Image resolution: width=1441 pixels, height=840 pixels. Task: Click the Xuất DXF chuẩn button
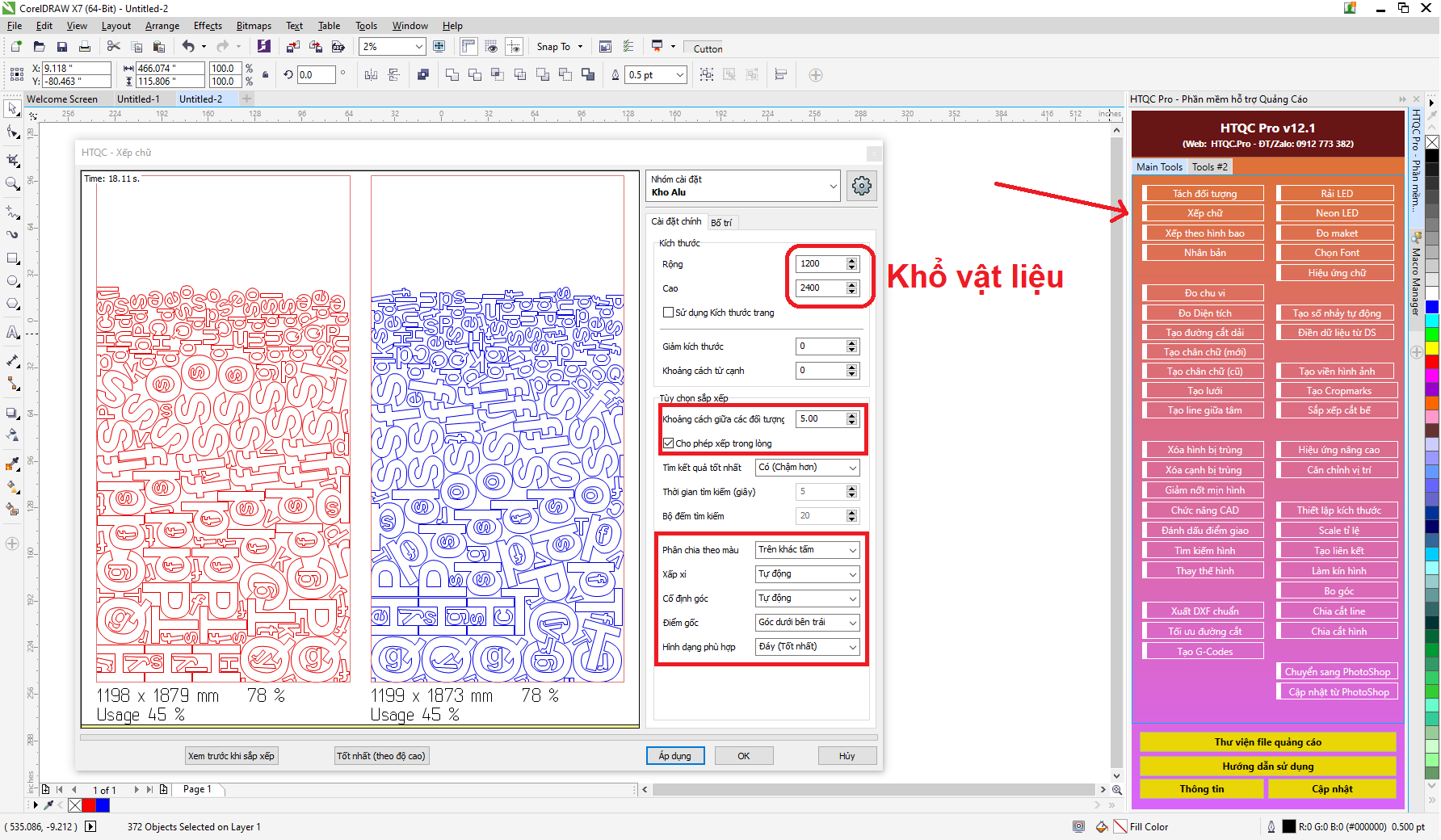[x=1204, y=611]
